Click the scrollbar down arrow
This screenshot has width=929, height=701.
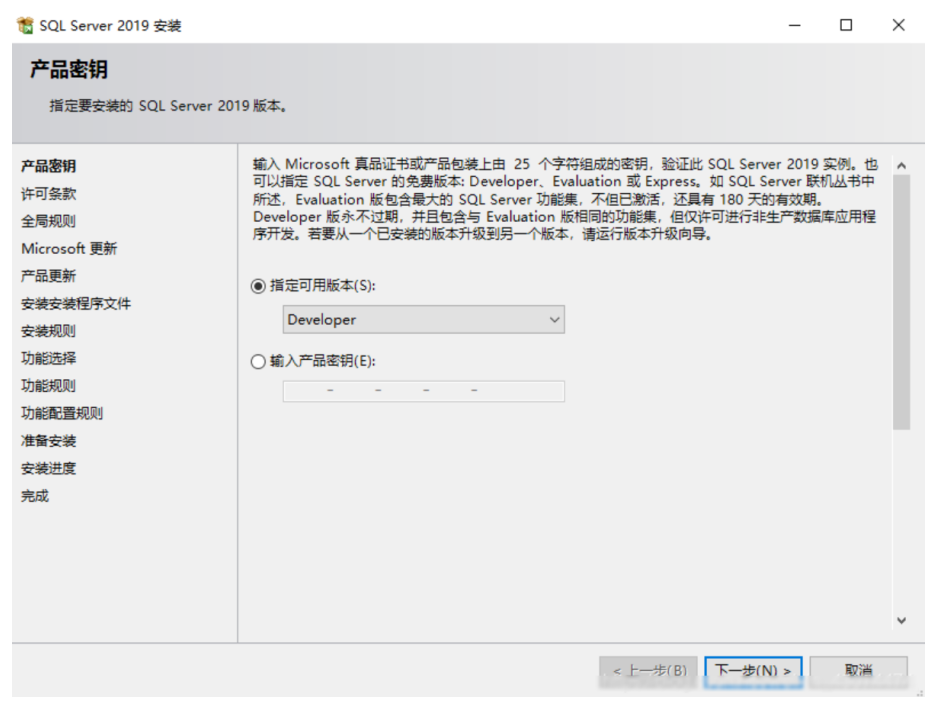coord(901,620)
